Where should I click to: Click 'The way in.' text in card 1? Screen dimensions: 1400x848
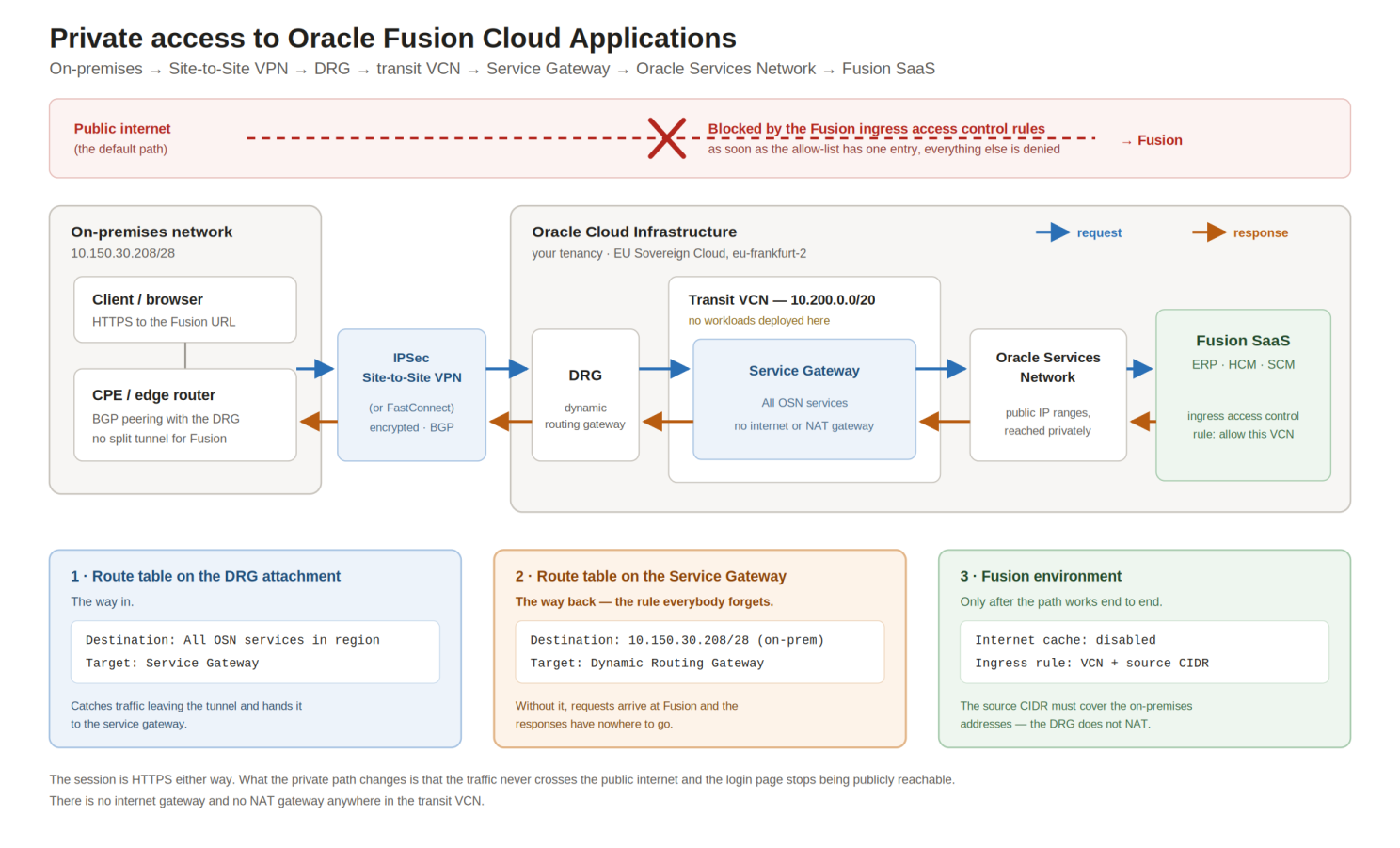coord(102,601)
